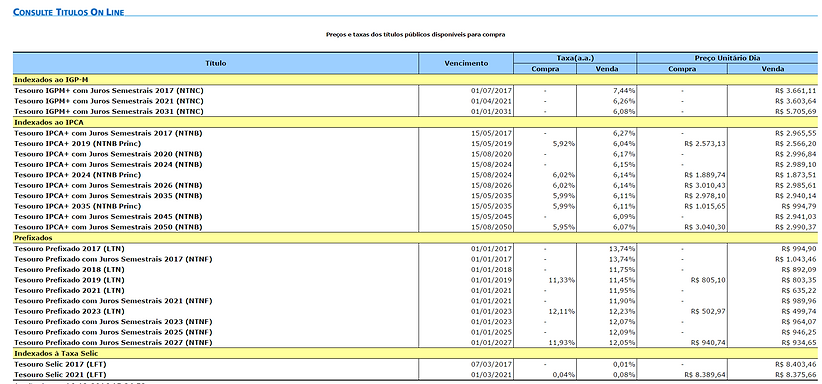This screenshot has height=384, width=822.
Task: Click "Tesouro IPCA+ 2035 (NTNB Princ)" title
Action: click(78, 206)
